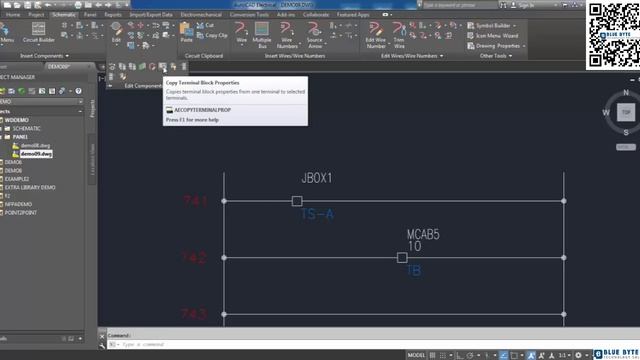Open the Import/Export Data tab
Viewport: 640px width, 360px height.
coord(151,15)
